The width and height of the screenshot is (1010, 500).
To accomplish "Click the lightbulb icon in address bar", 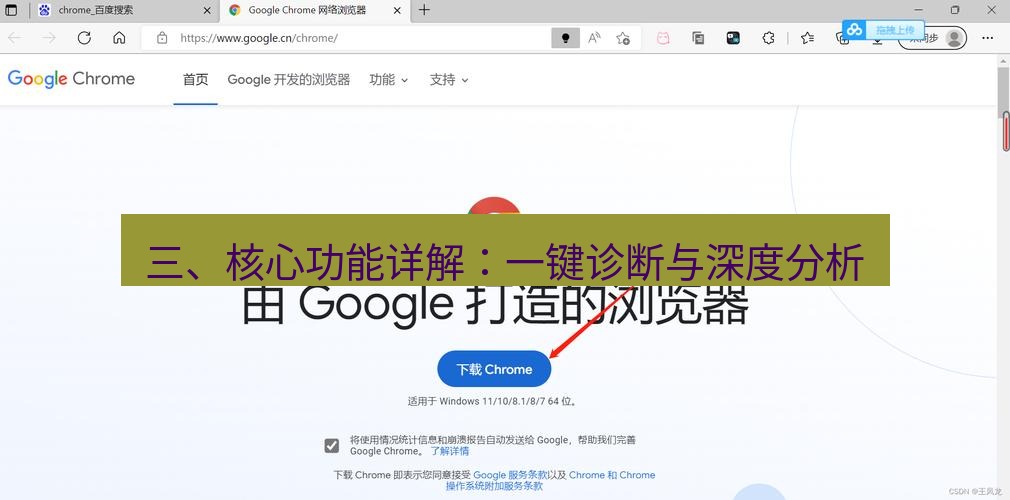I will point(565,38).
